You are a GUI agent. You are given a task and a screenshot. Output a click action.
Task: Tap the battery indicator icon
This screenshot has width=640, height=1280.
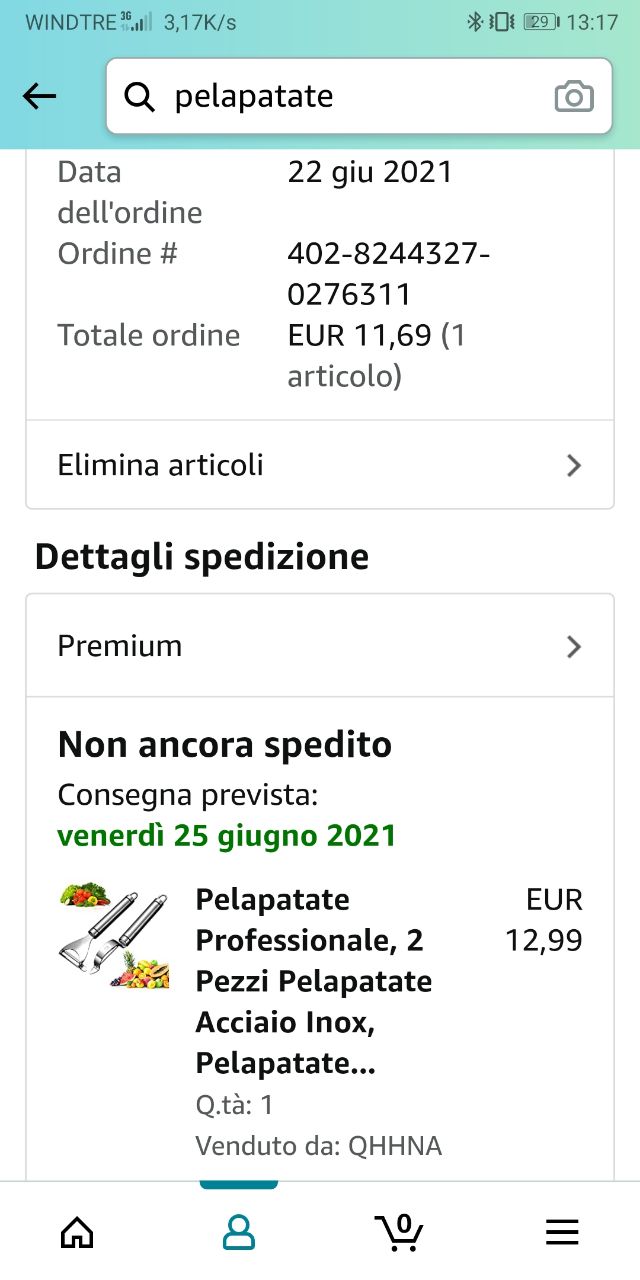(x=541, y=22)
